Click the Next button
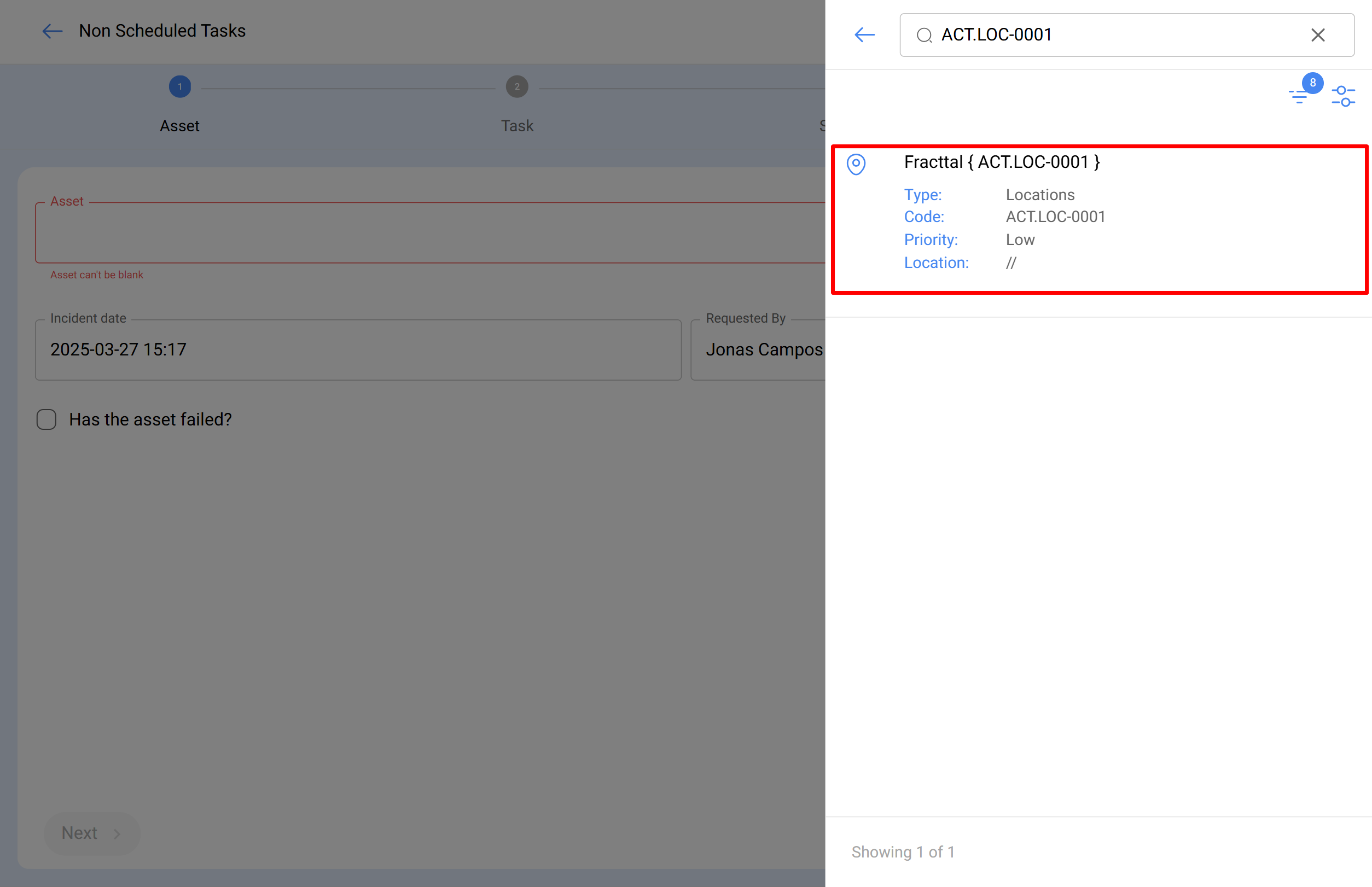Viewport: 1372px width, 887px height. click(91, 833)
